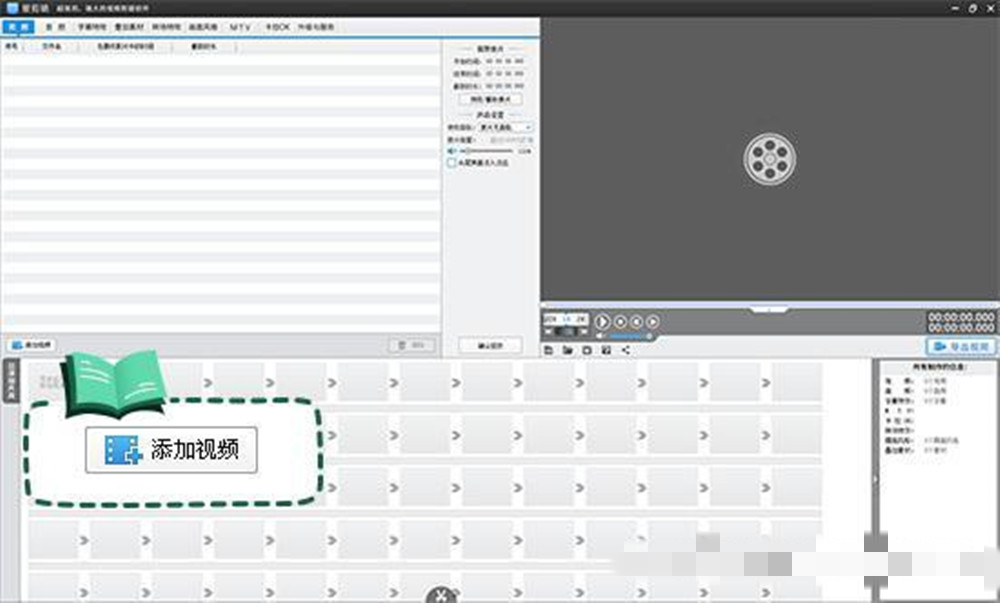Click the open folder icon below the player
This screenshot has width=1000, height=603.
tap(567, 351)
